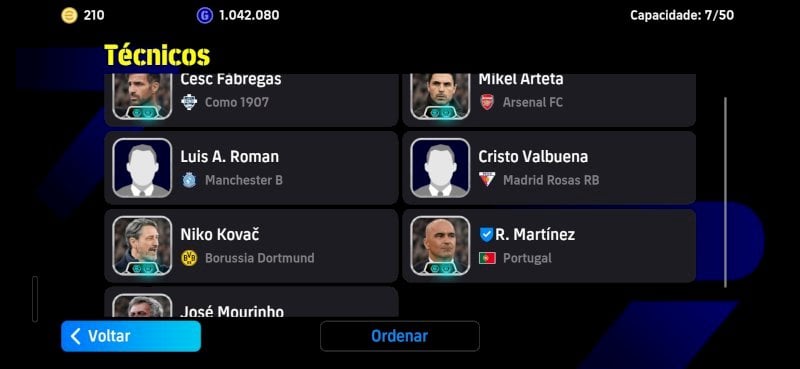This screenshot has width=800, height=369.
Task: Click the manager list vertical scrollbar
Action: [x=725, y=192]
